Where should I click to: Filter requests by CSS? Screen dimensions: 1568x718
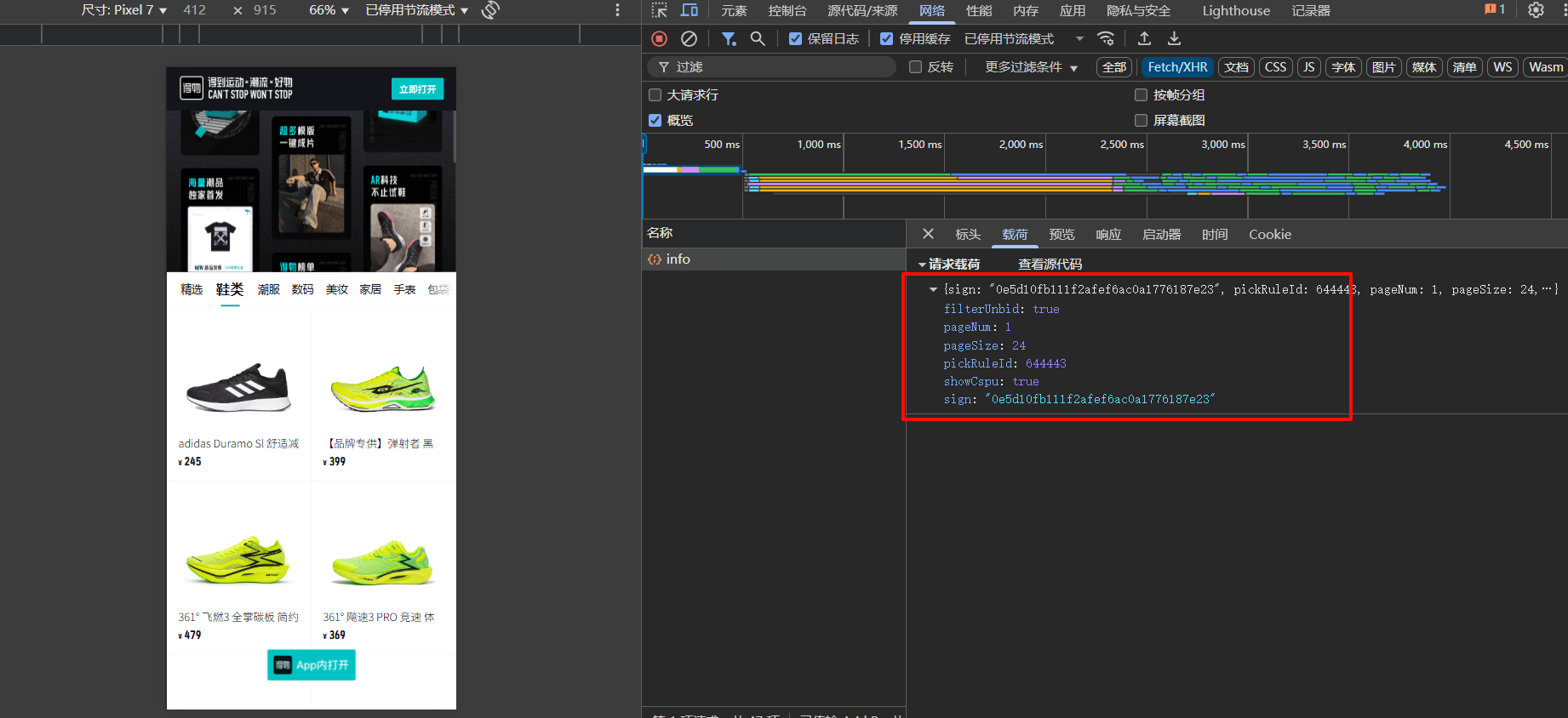click(x=1275, y=67)
